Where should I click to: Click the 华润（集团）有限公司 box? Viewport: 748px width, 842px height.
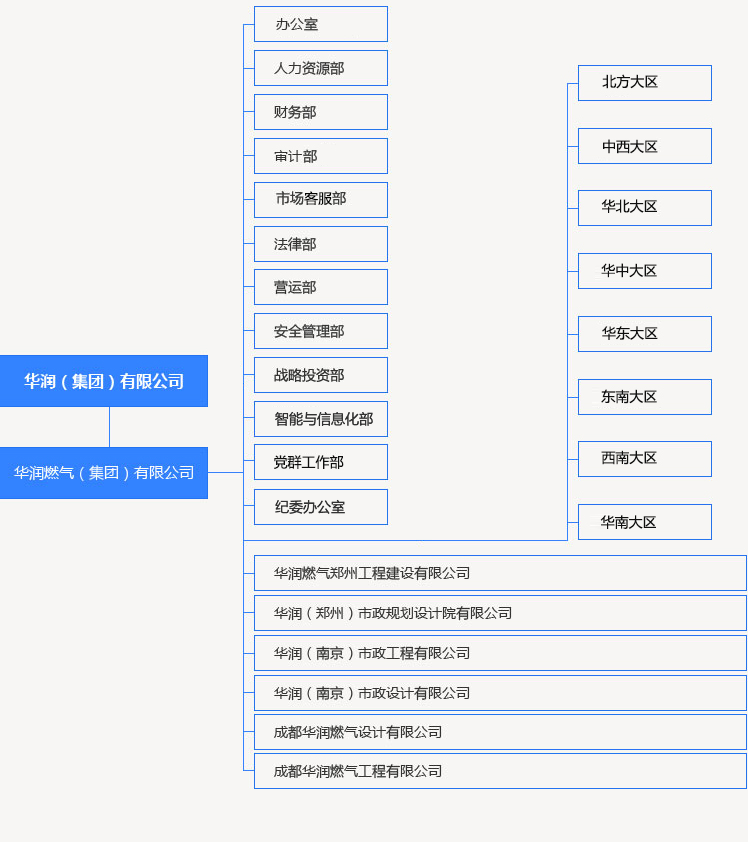[104, 381]
